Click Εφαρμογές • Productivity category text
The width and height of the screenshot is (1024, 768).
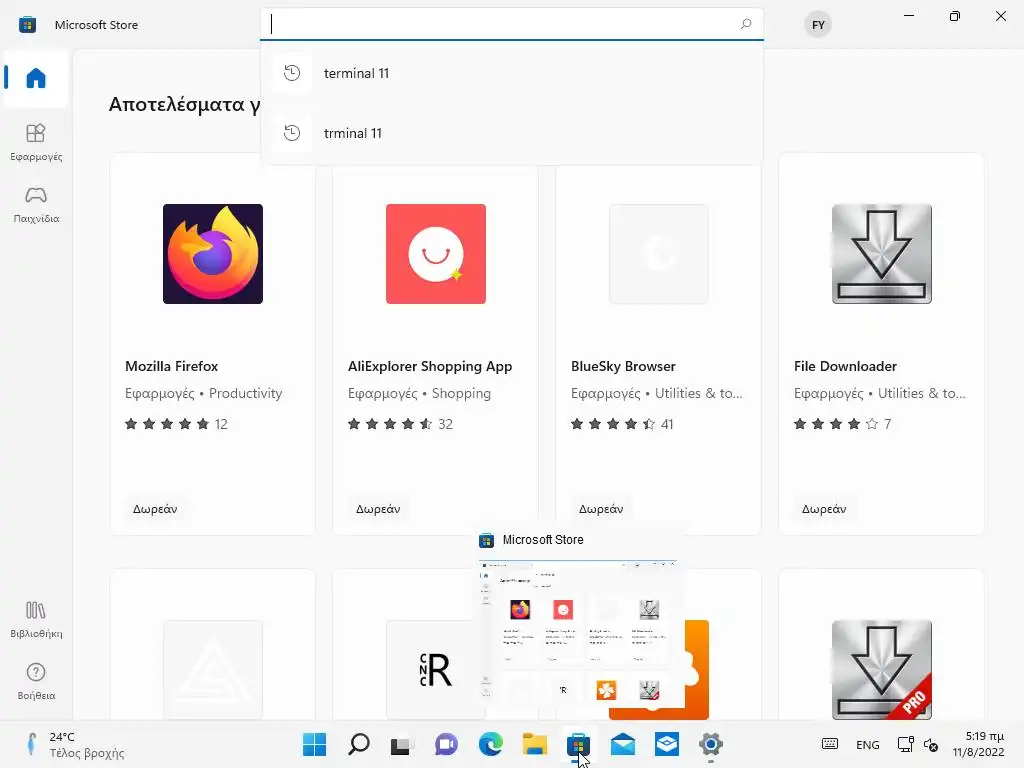tap(203, 393)
